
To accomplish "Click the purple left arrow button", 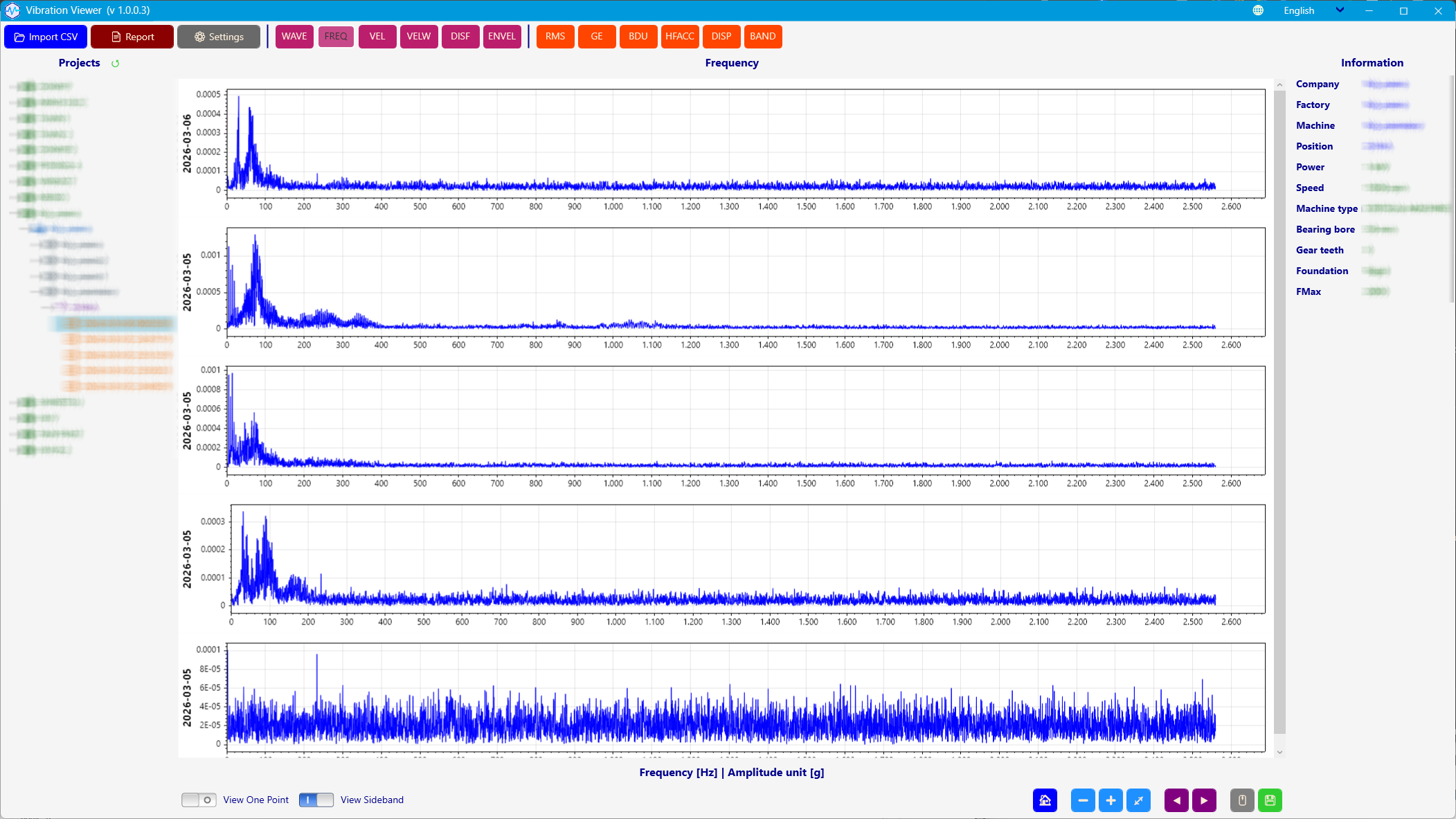I will [1176, 800].
